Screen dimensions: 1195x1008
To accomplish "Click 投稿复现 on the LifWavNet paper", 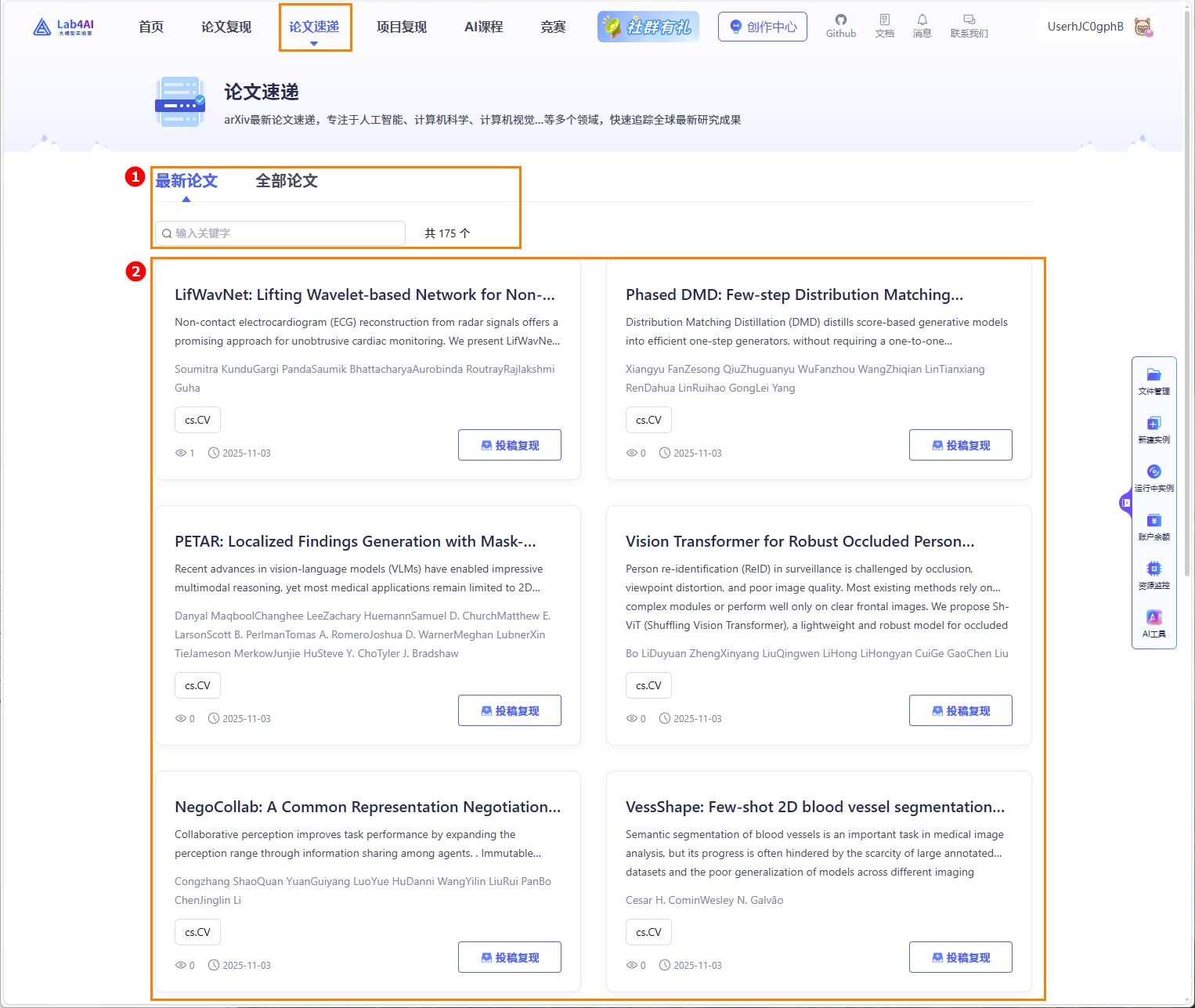I will coord(509,445).
